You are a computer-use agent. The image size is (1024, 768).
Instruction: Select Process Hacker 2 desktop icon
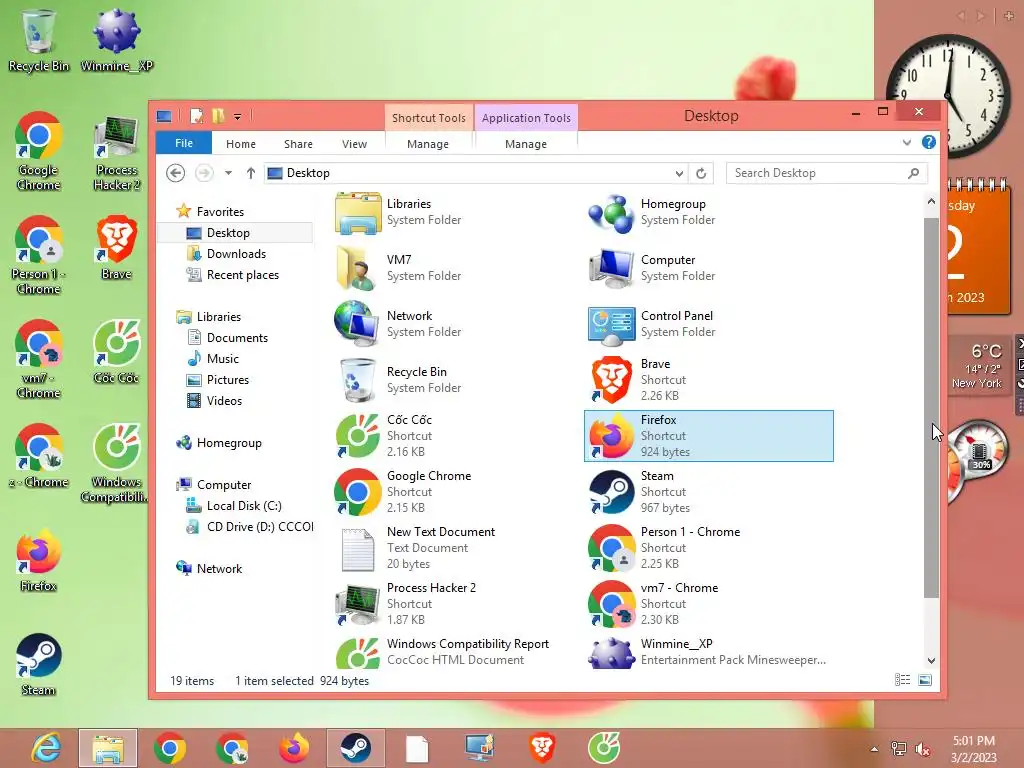click(116, 154)
